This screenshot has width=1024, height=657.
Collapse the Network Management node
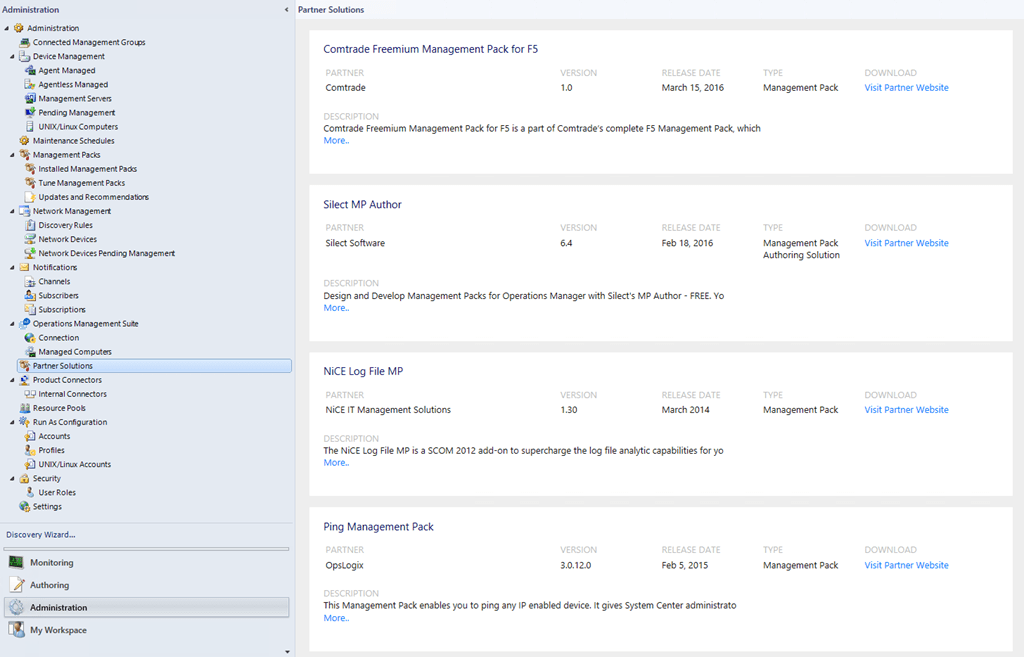pyautogui.click(x=12, y=211)
